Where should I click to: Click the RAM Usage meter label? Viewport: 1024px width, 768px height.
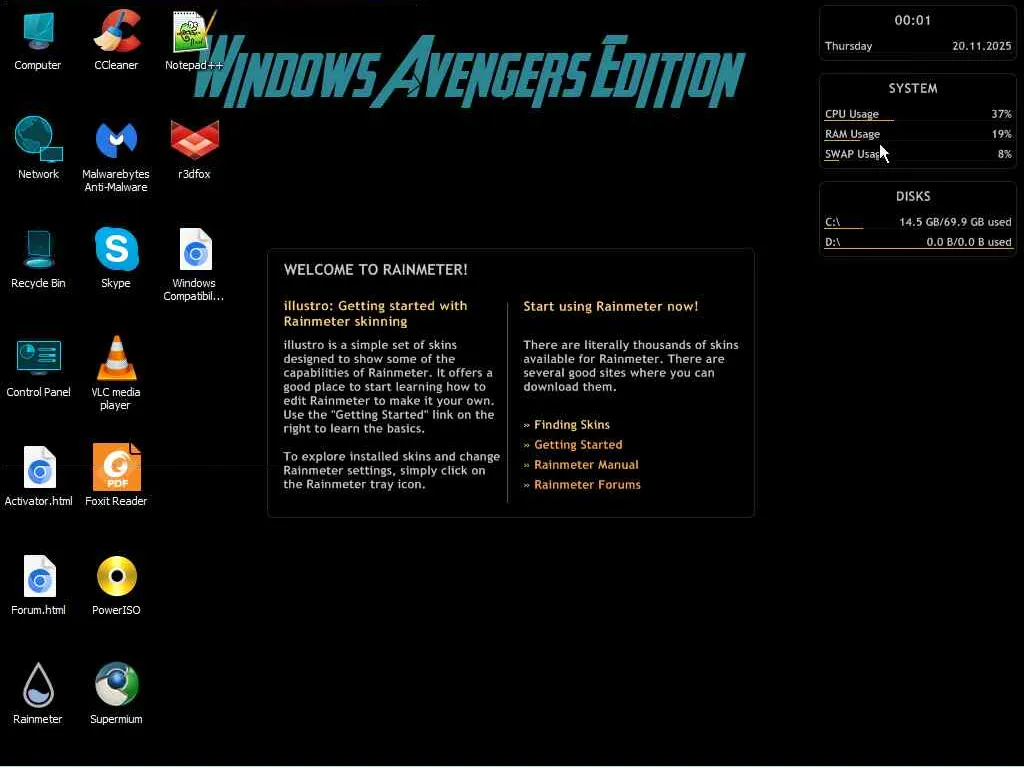[852, 134]
